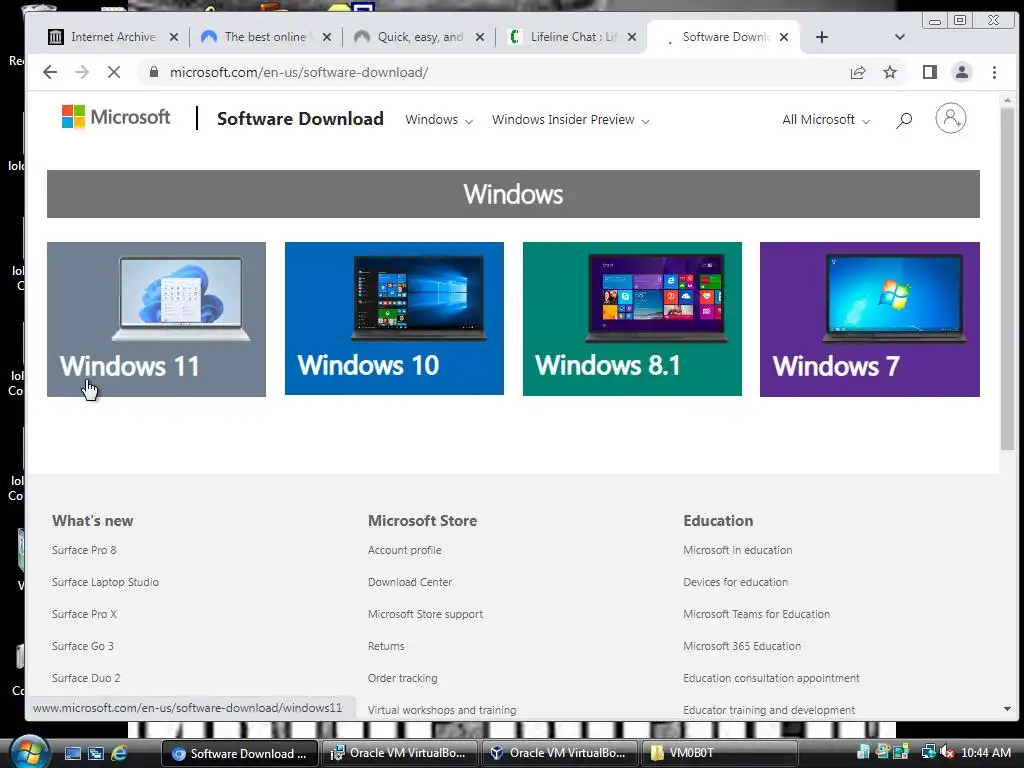The height and width of the screenshot is (768, 1024).
Task: Close the Software Download tab
Action: coord(784,37)
